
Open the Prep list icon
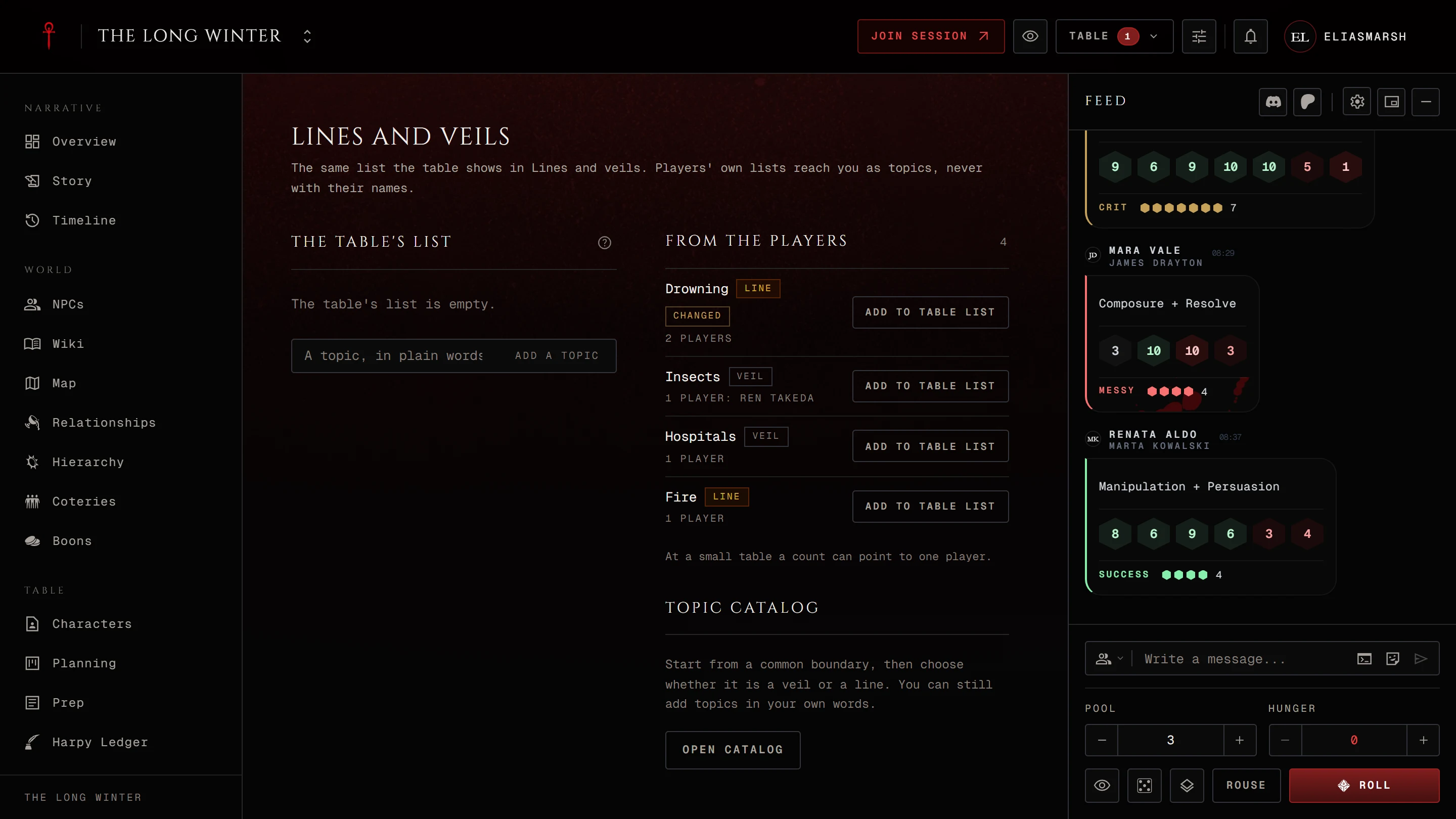click(32, 703)
